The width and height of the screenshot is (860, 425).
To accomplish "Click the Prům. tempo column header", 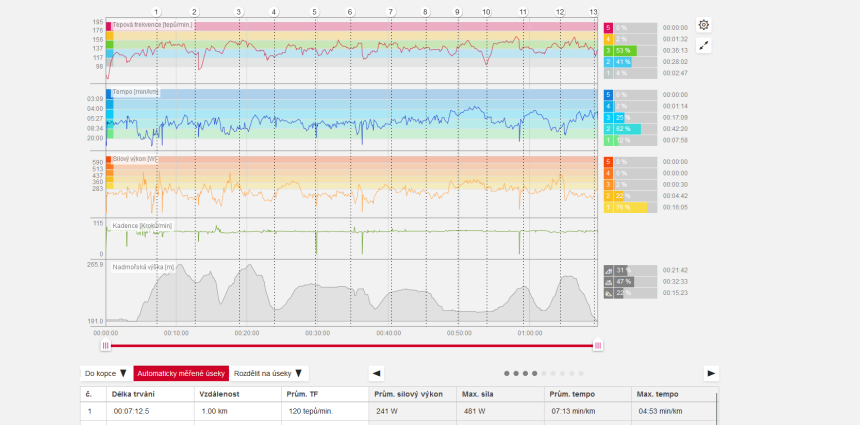I will point(588,394).
